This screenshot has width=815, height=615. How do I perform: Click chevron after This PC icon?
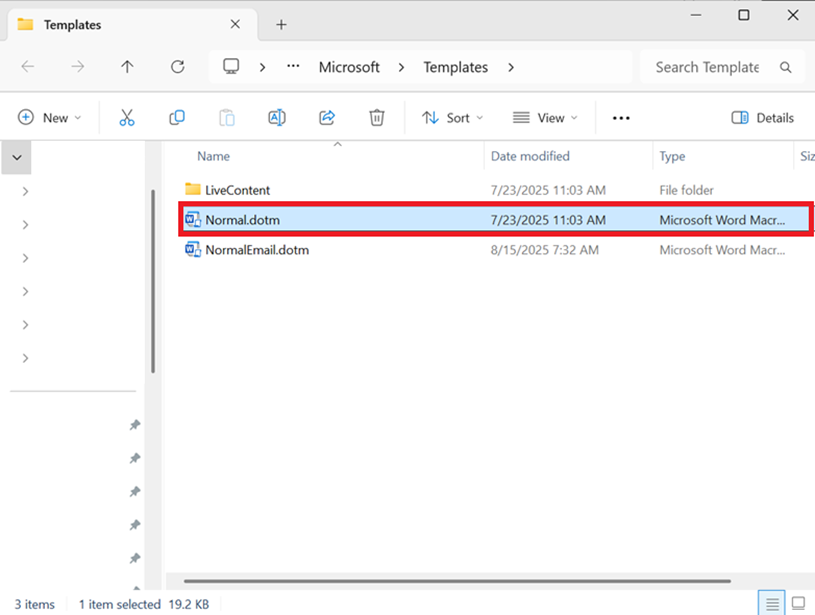(x=262, y=67)
